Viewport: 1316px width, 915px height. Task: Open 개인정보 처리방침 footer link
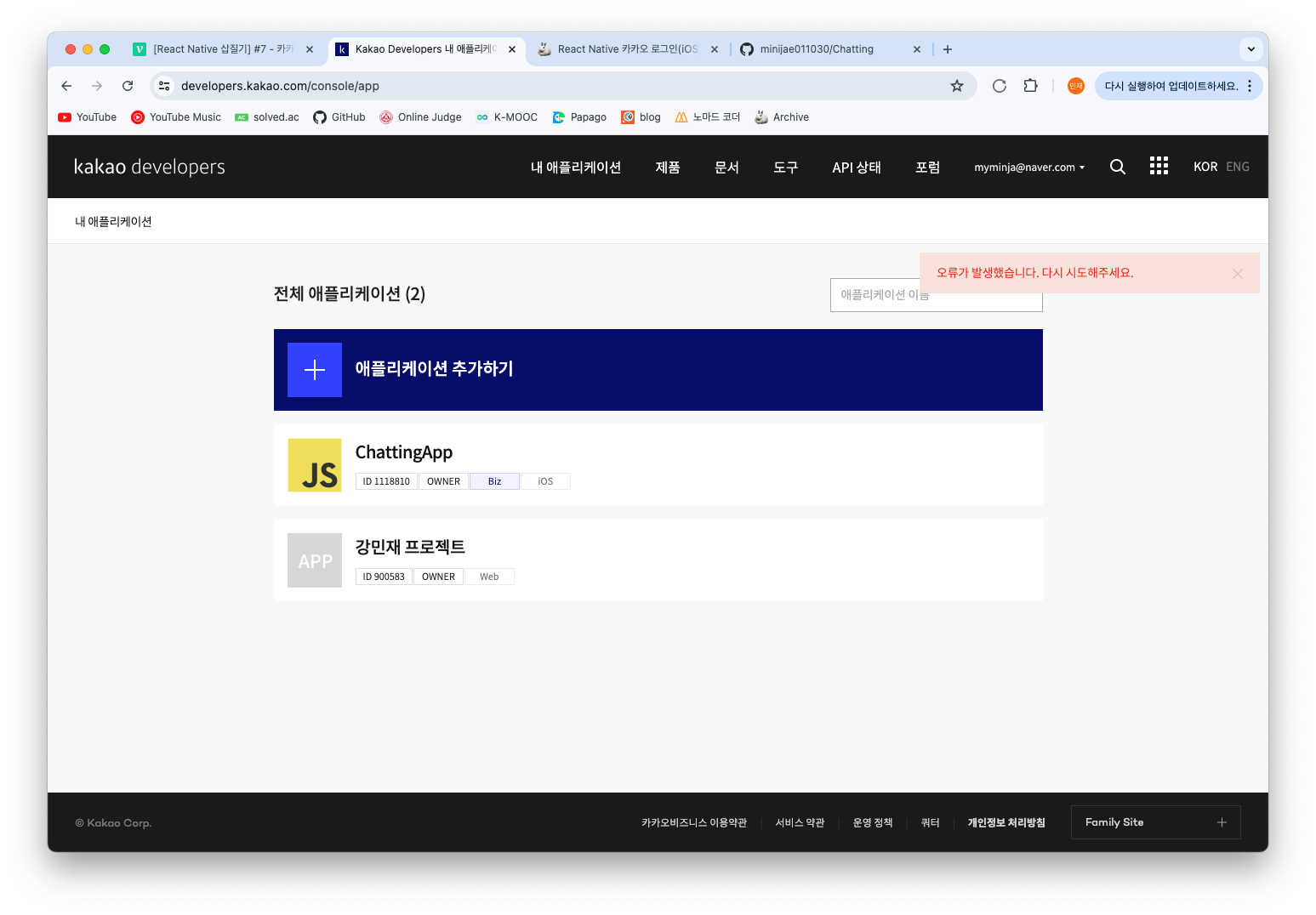point(1006,822)
